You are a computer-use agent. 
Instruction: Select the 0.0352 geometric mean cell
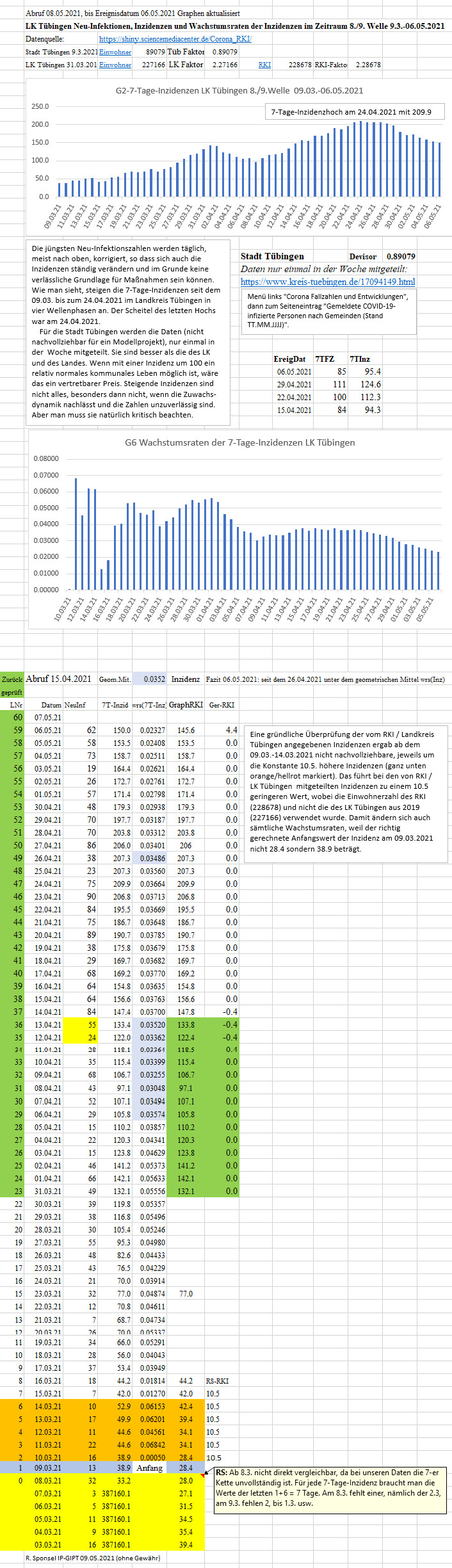[149, 679]
